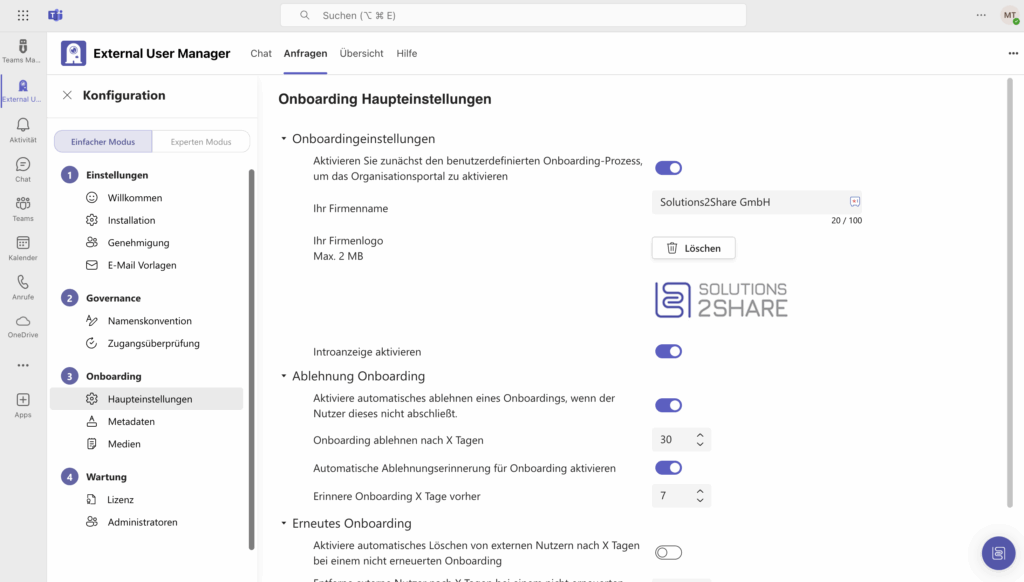Switch to the Übersicht tab

(x=361, y=54)
